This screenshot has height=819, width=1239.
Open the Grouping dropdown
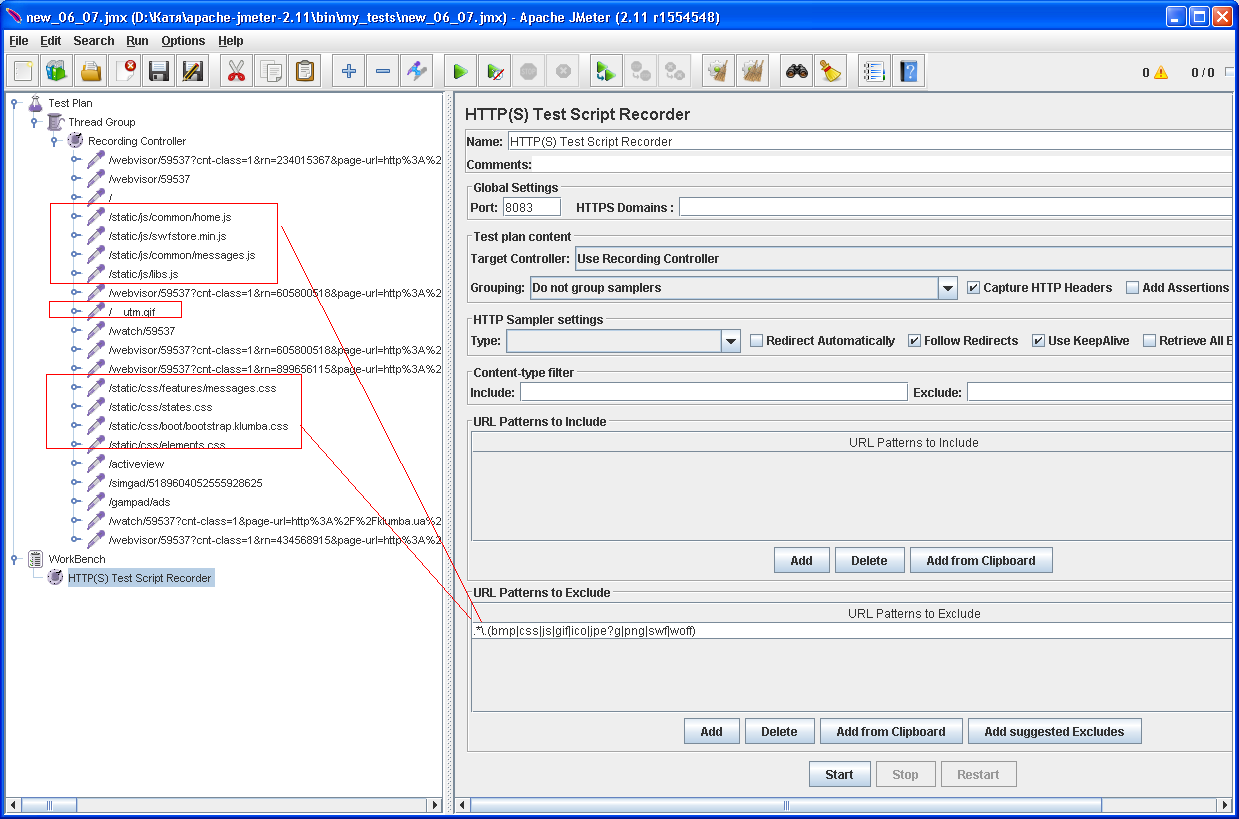946,287
